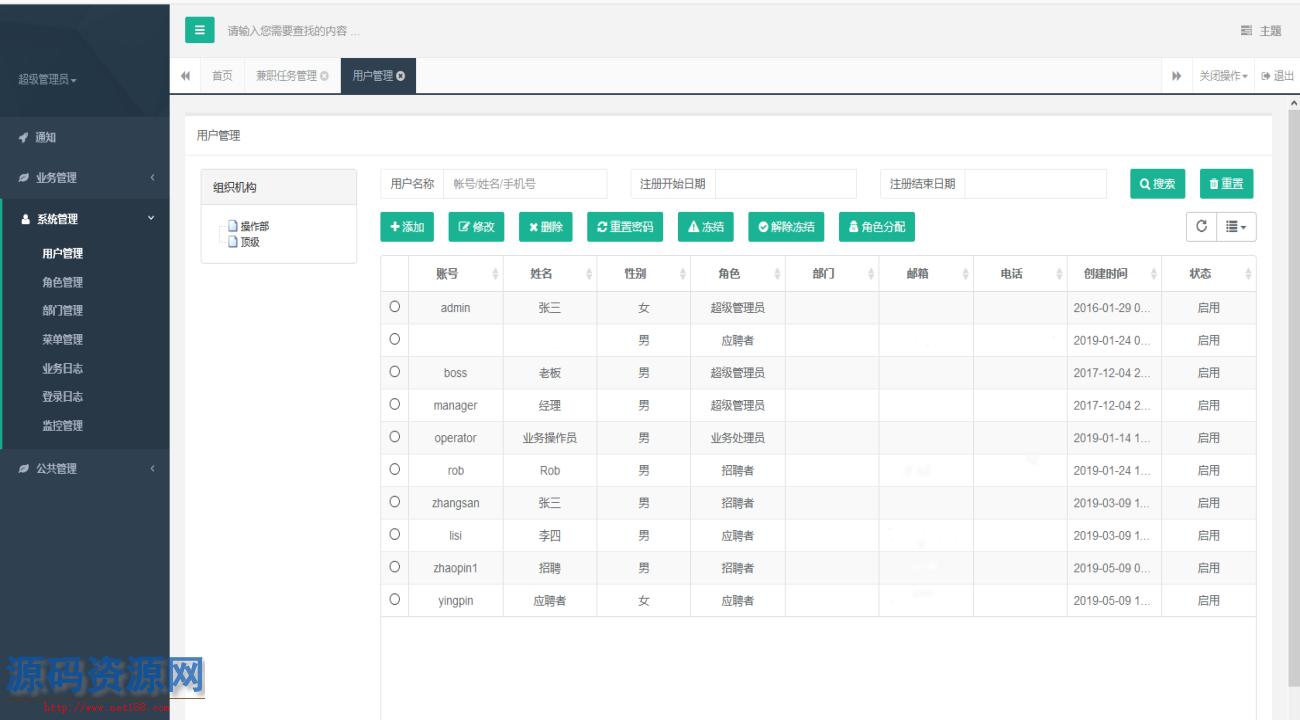Click the 重置 reset button
The image size is (1300, 720).
click(1226, 184)
